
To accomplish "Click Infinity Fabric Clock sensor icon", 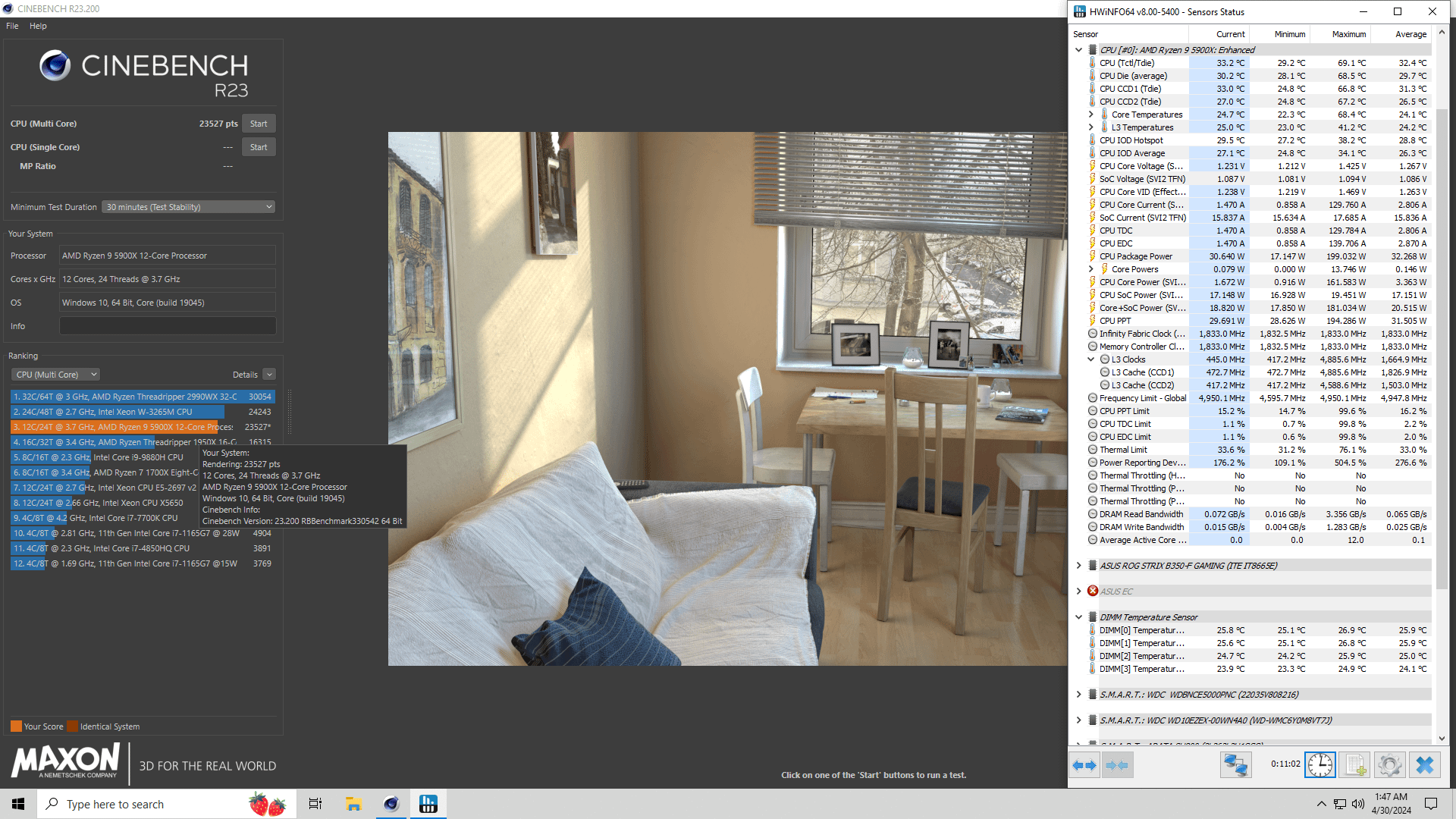I will pos(1093,334).
